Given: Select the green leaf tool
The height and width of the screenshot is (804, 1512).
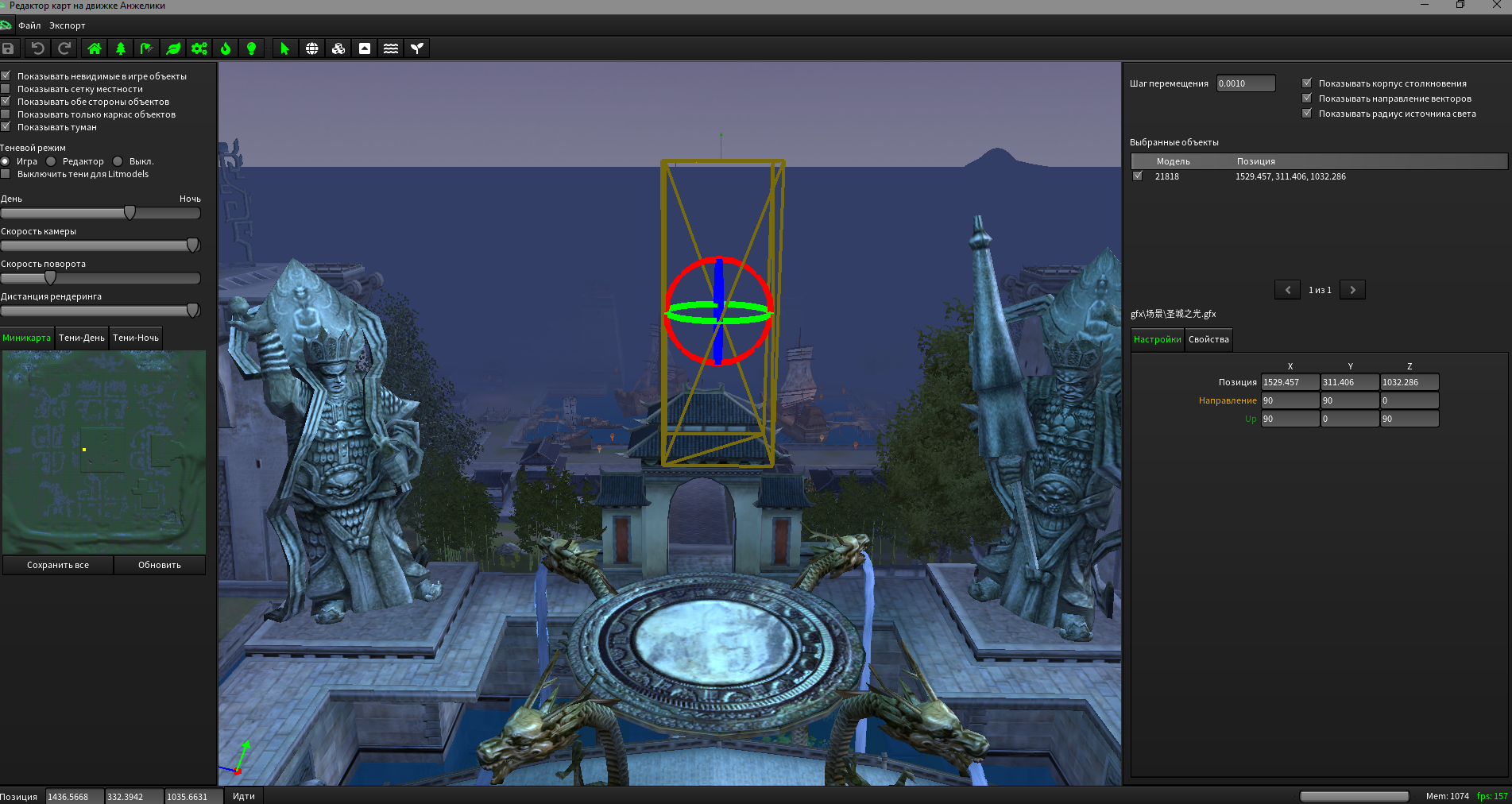Looking at the screenshot, I should [x=173, y=48].
